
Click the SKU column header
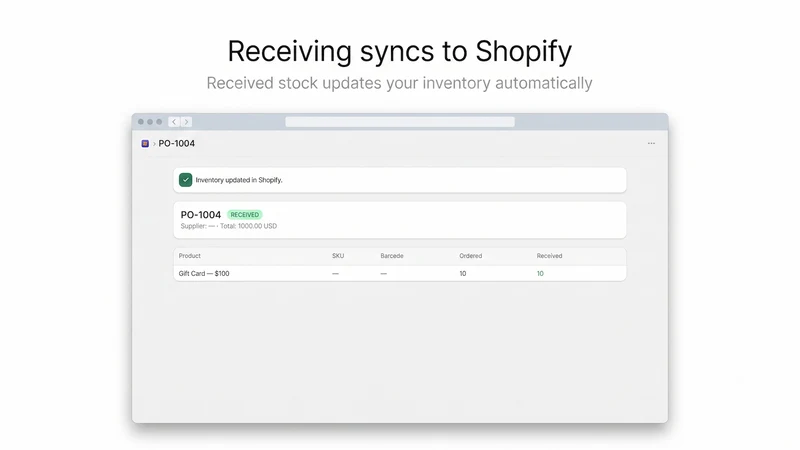[x=338, y=256]
